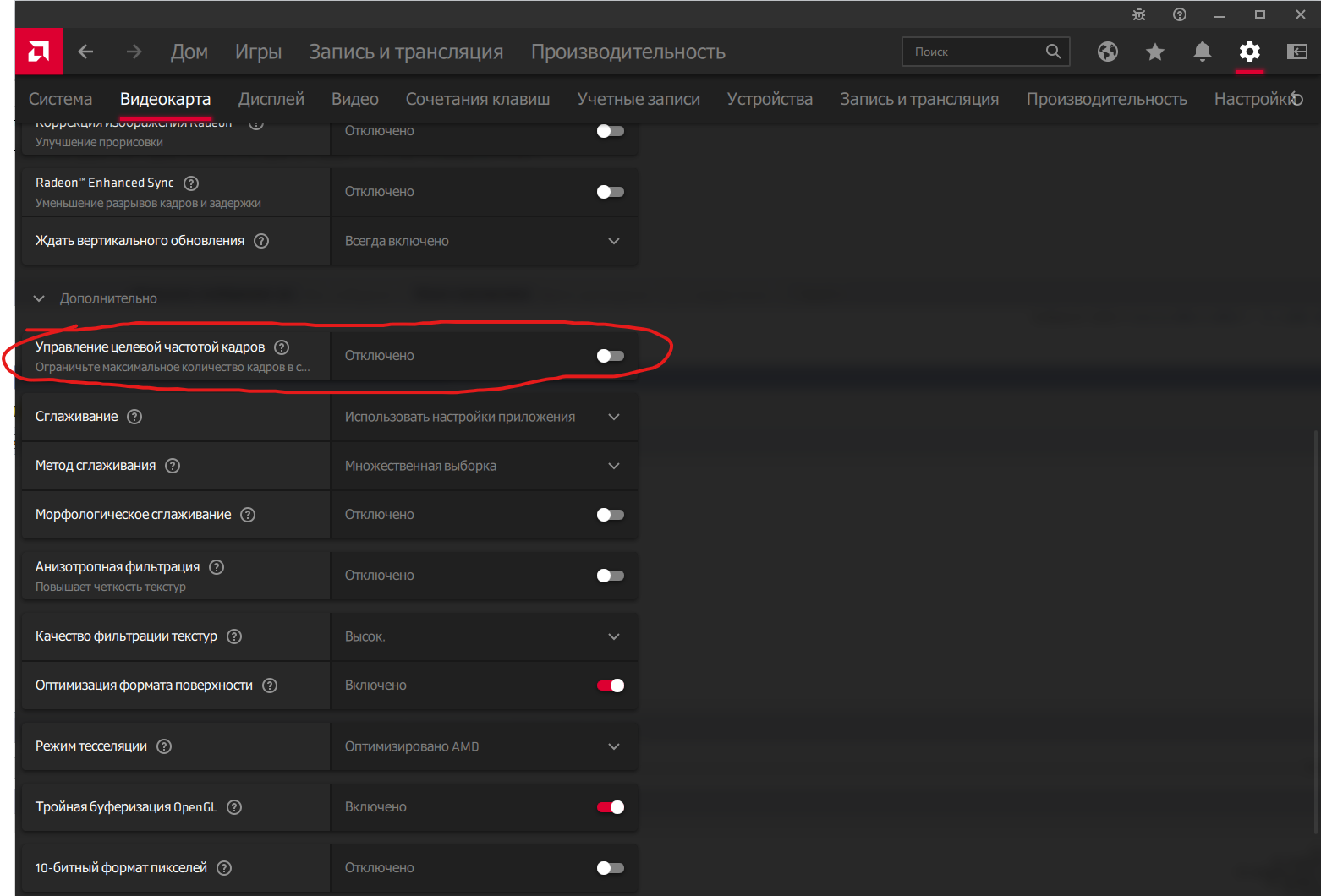The width and height of the screenshot is (1321, 896).
Task: Go back with the left arrow
Action: coord(85,52)
